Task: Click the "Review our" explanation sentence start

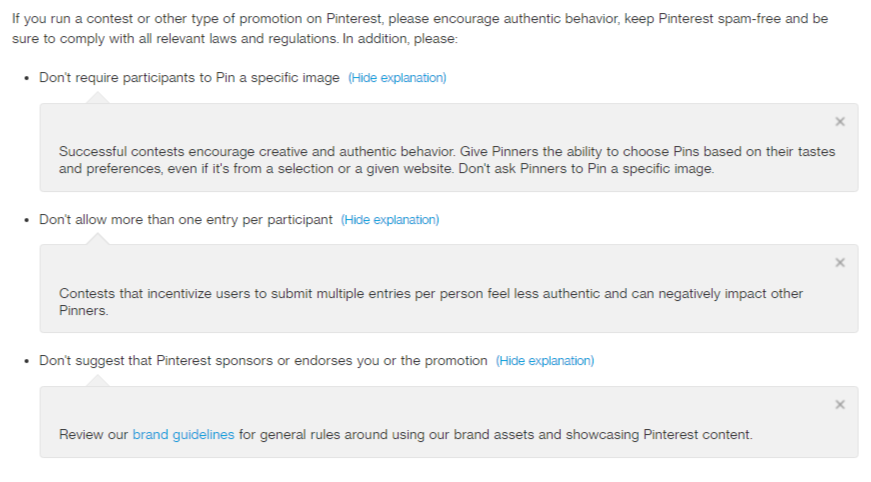Action: pyautogui.click(x=94, y=435)
